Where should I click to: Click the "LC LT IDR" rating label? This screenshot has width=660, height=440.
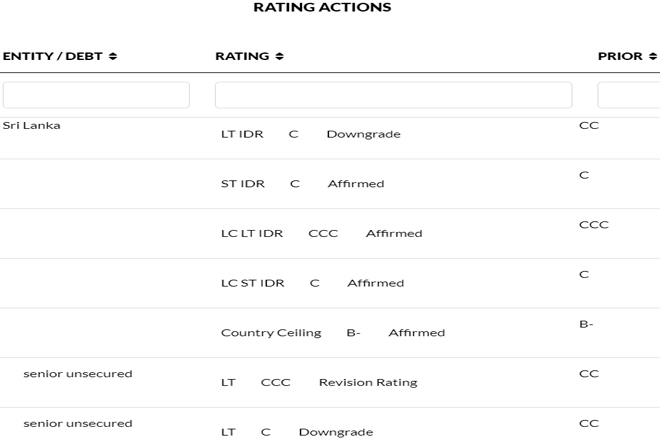(x=252, y=233)
